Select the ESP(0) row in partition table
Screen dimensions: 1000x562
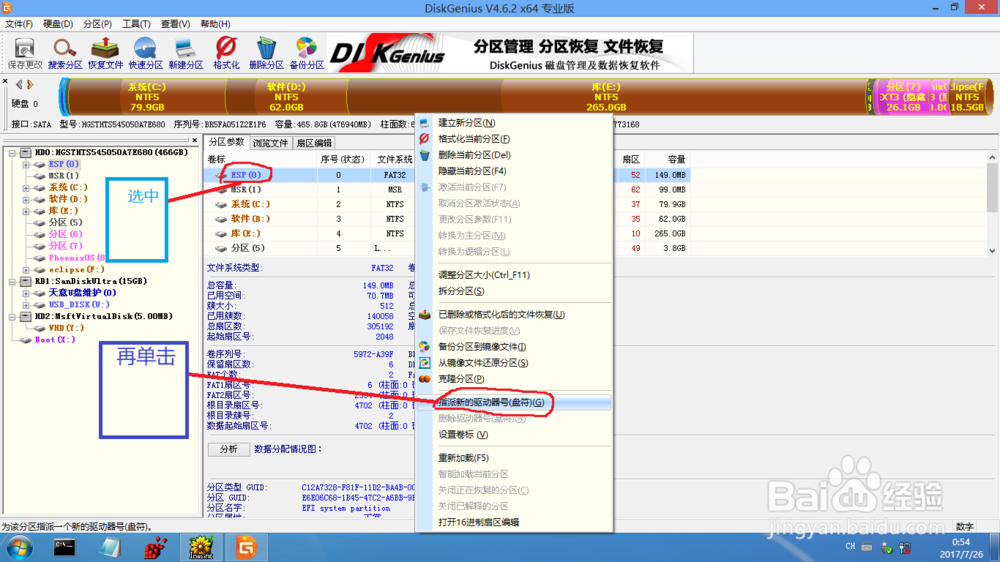coord(446,175)
